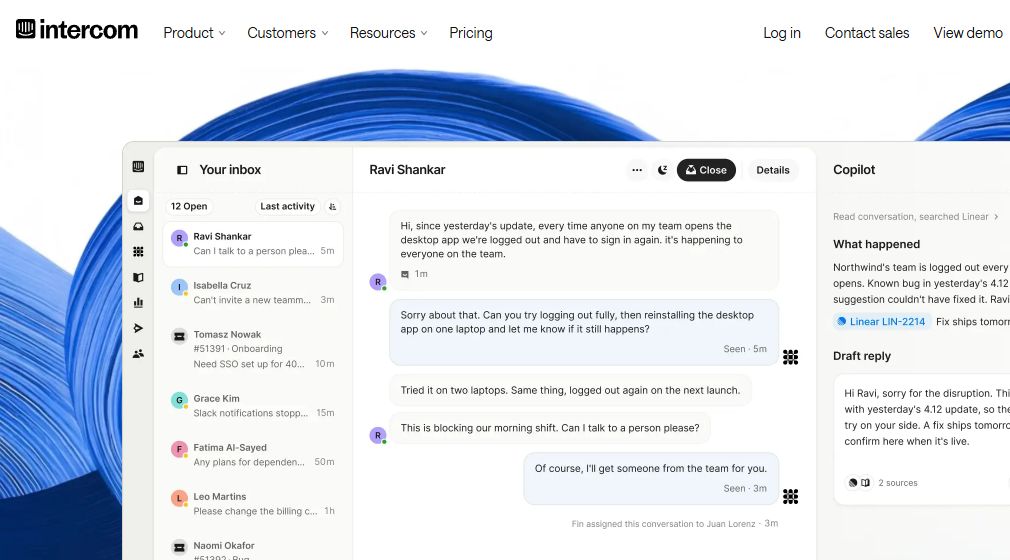Open Fatima Al-Sayed's conversation
Image resolution: width=1010 pixels, height=560 pixels.
click(x=253, y=454)
